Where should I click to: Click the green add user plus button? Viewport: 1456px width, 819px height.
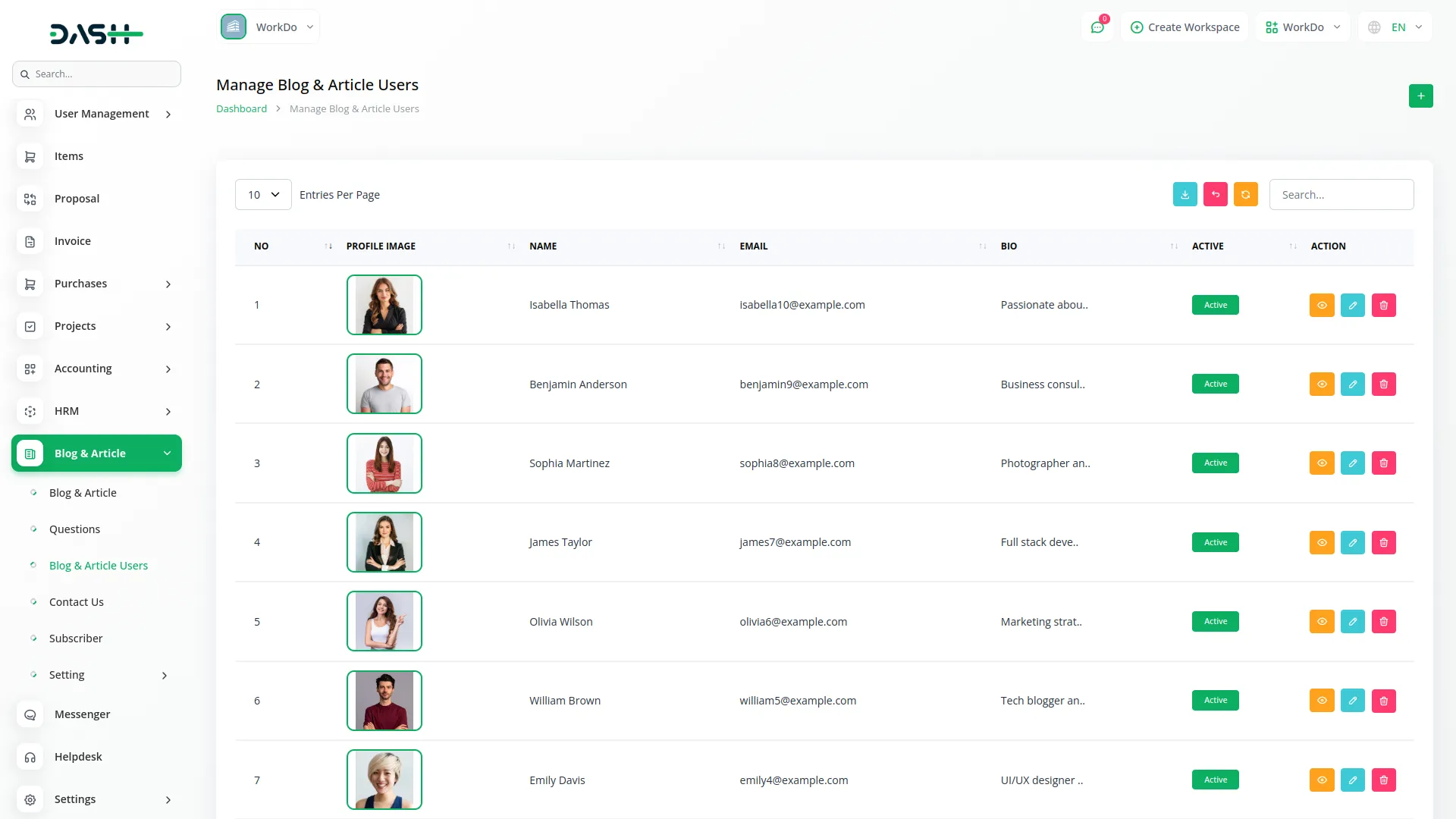(x=1420, y=96)
